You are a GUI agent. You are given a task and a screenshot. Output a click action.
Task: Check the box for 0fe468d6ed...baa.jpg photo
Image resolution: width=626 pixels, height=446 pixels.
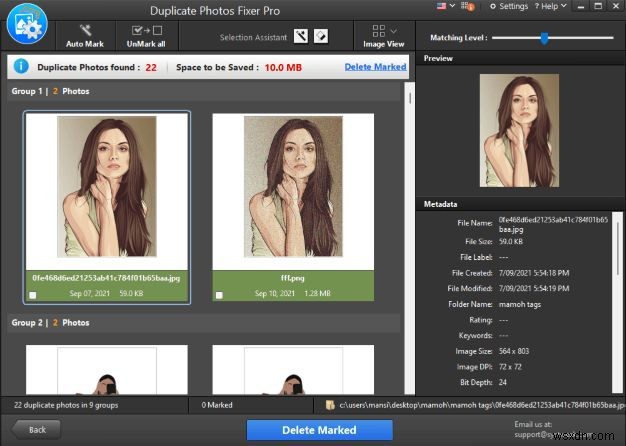coord(33,295)
